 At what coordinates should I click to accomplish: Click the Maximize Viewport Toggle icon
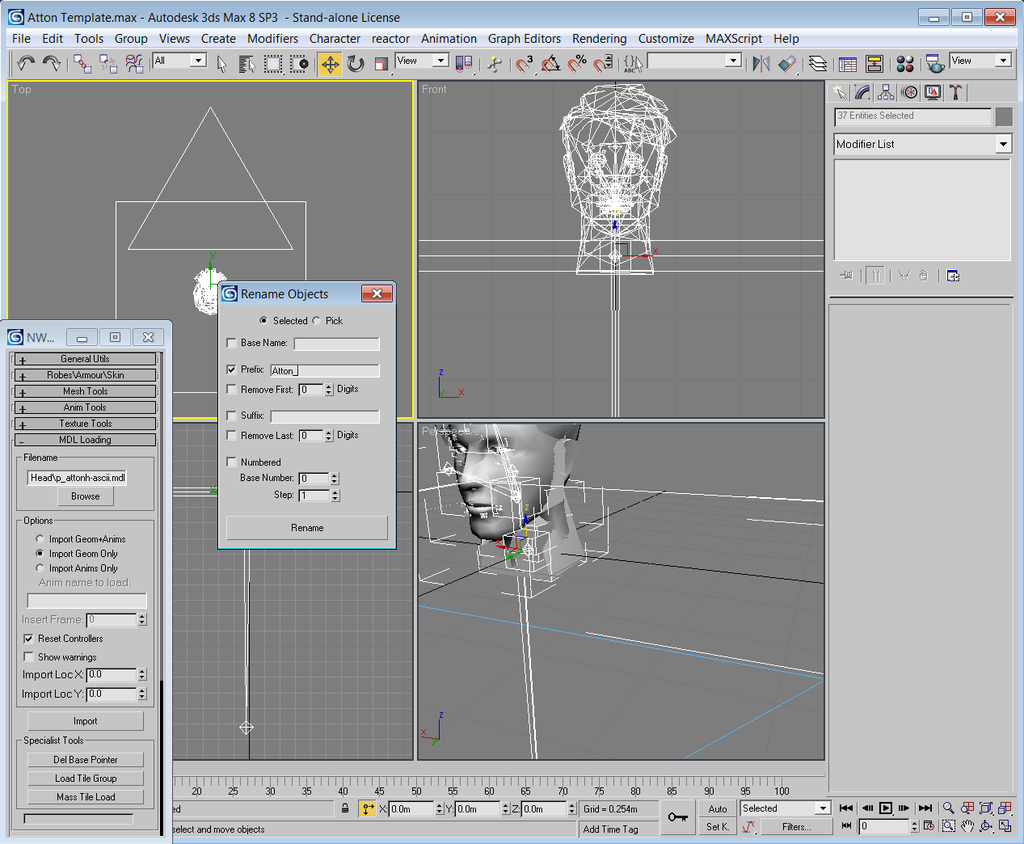(x=1005, y=826)
